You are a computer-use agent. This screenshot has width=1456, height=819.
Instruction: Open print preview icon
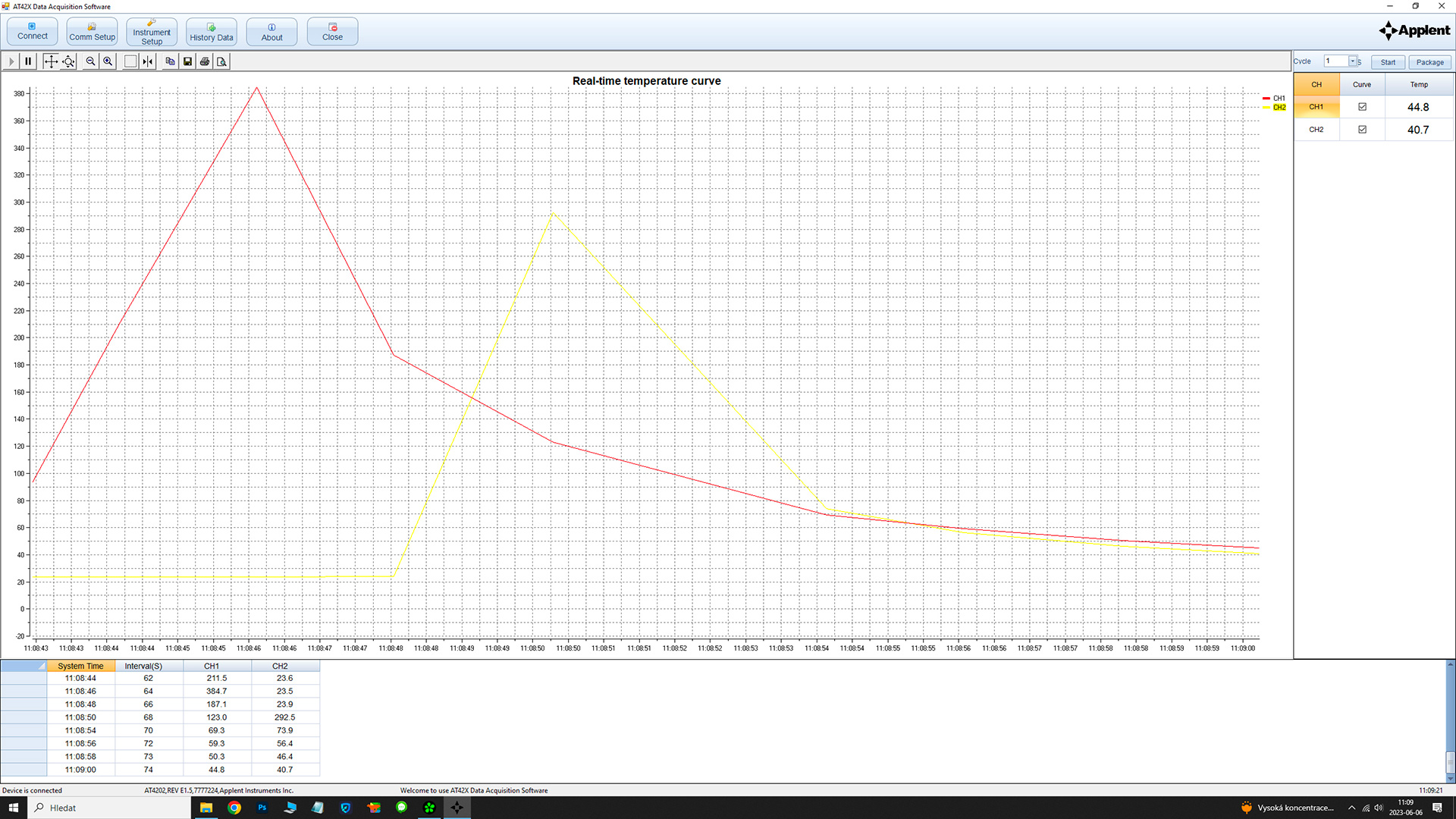(x=221, y=61)
